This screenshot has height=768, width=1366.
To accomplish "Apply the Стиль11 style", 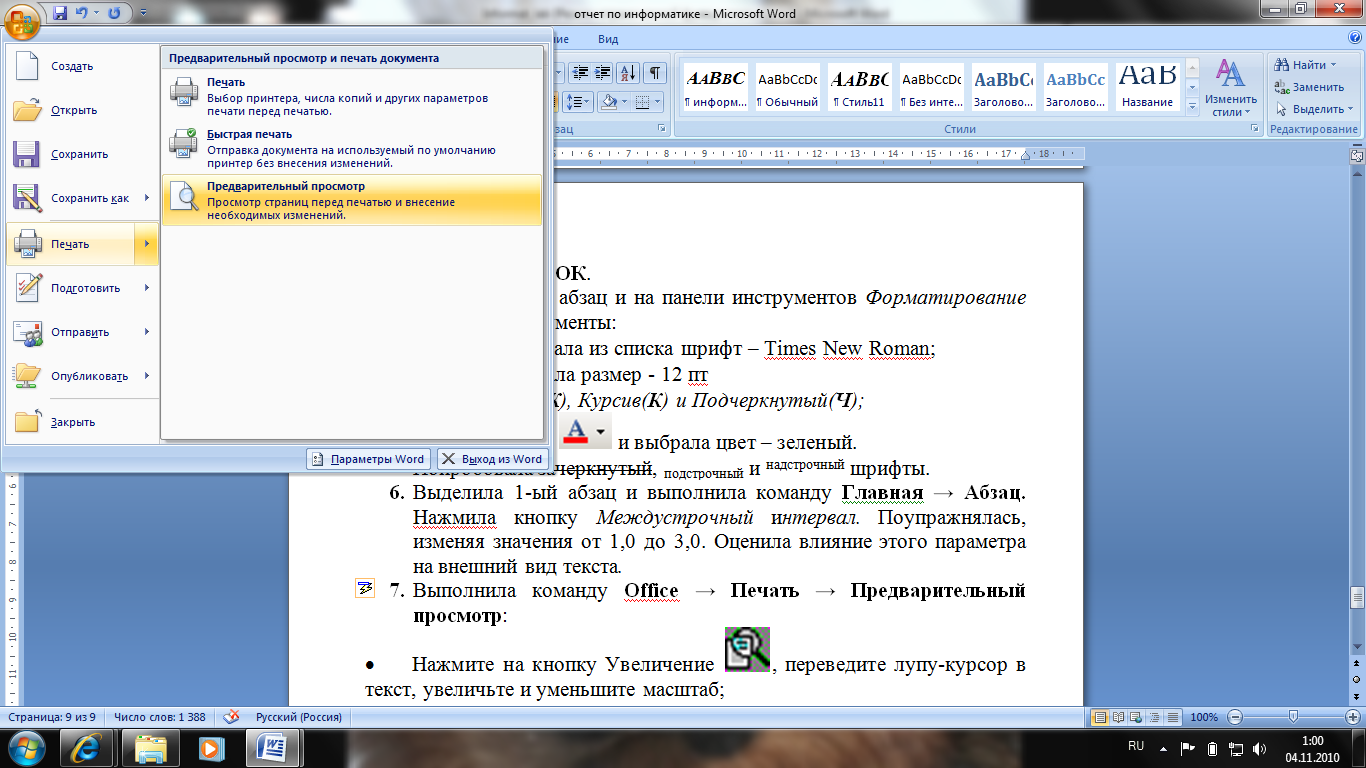I will (859, 88).
